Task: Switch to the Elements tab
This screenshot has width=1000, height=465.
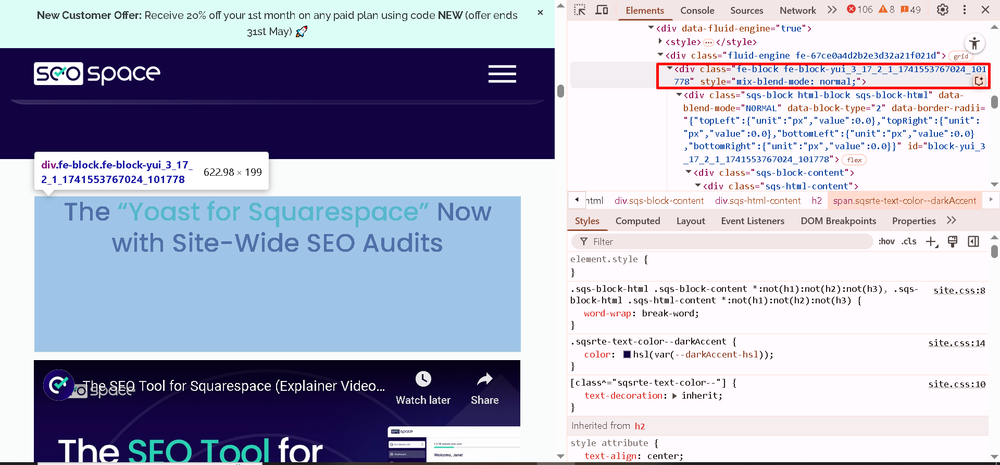Action: coord(644,10)
